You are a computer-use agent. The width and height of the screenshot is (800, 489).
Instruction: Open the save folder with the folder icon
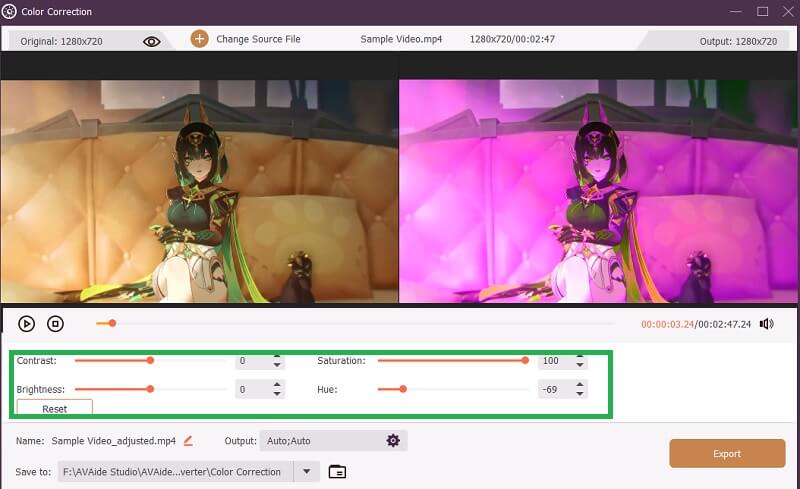pos(337,472)
